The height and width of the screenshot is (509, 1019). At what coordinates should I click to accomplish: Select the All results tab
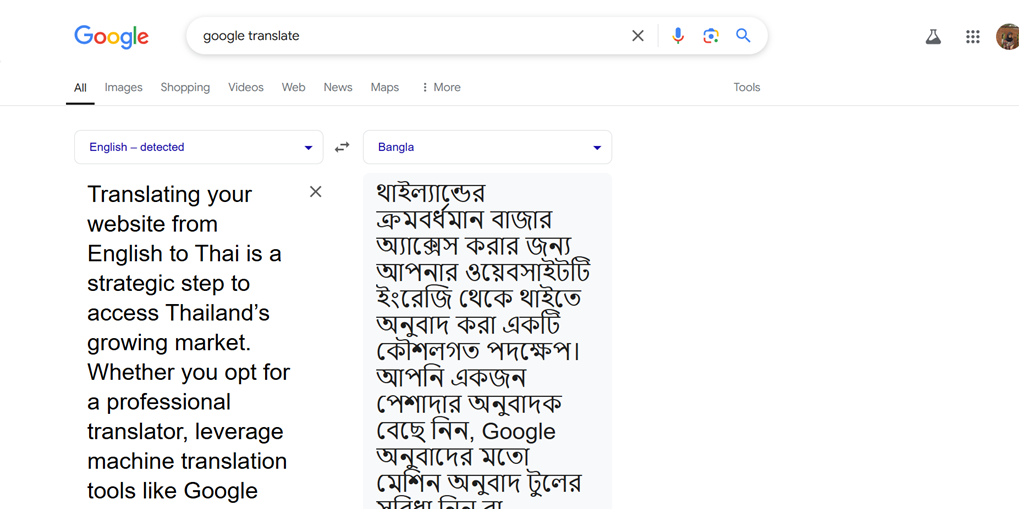pos(80,87)
